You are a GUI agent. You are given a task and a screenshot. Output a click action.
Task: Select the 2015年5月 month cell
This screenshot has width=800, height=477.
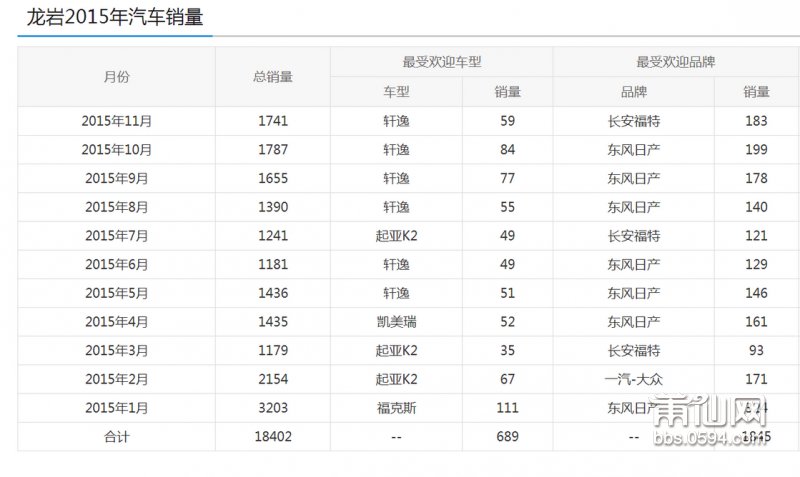click(x=116, y=293)
